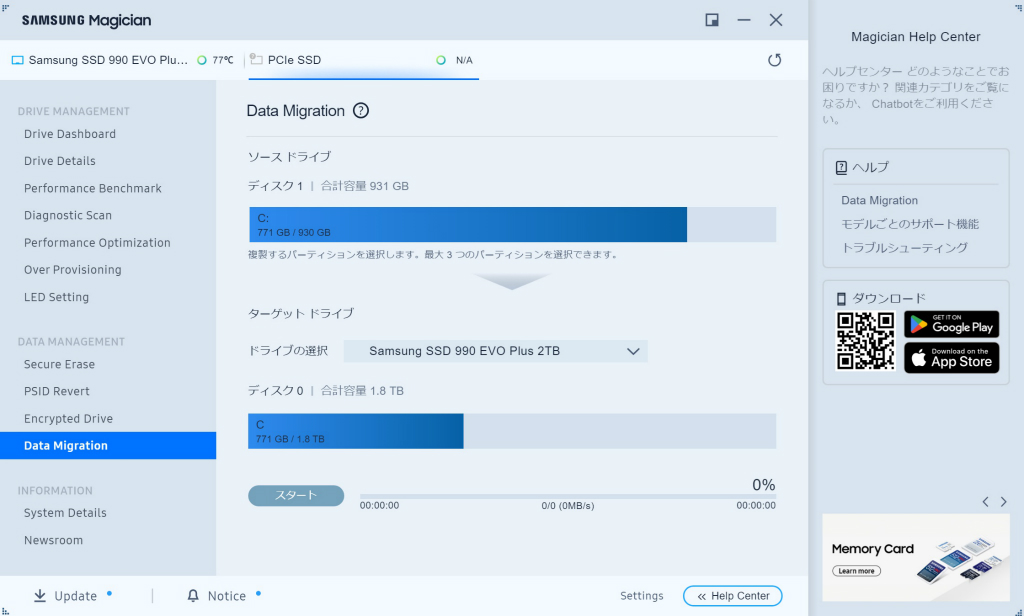Screen dimensions: 1024x616
Task: Collapse the Help Center panel
Action: (732, 596)
